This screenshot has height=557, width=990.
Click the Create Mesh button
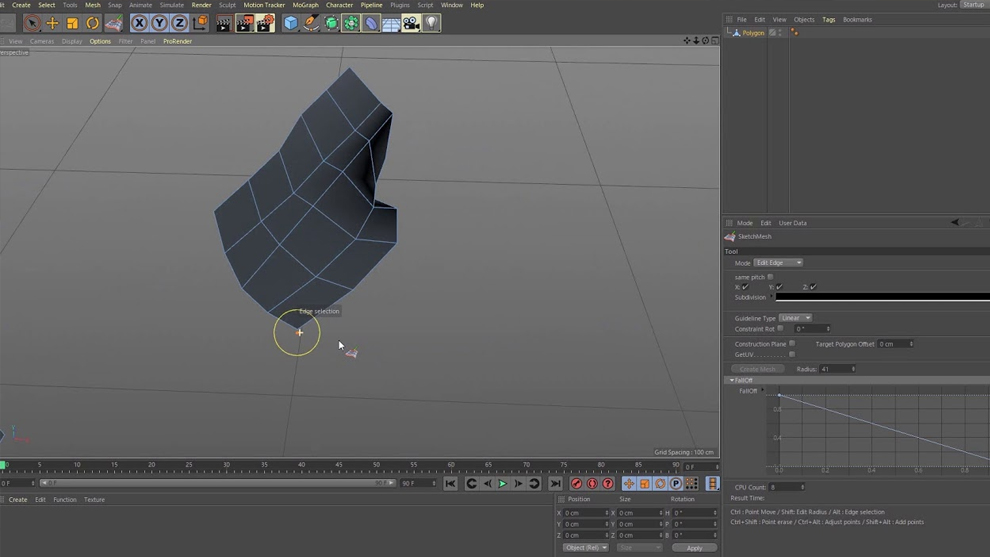coord(758,369)
